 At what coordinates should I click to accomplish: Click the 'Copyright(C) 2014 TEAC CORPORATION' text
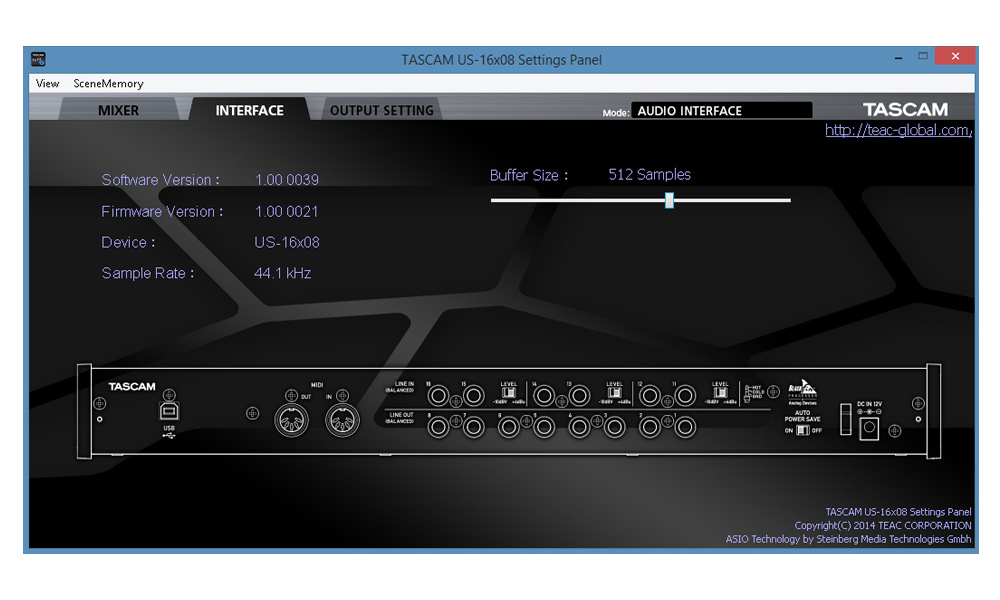[883, 525]
